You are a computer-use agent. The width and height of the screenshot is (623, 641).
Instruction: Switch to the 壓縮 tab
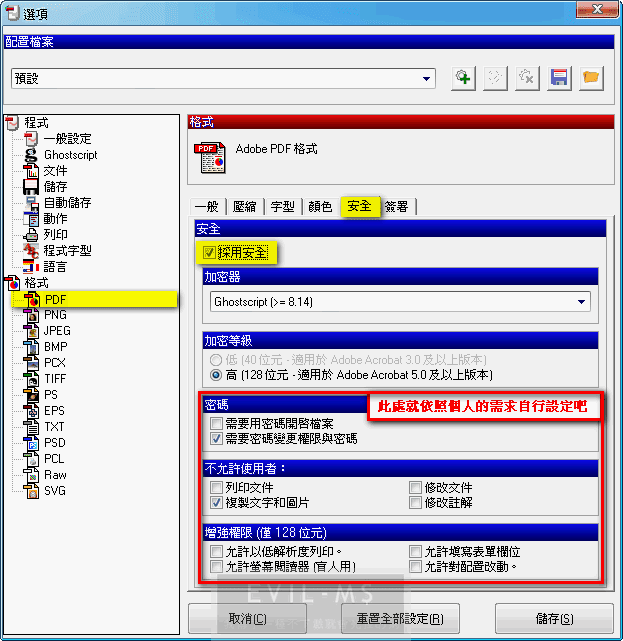(244, 206)
